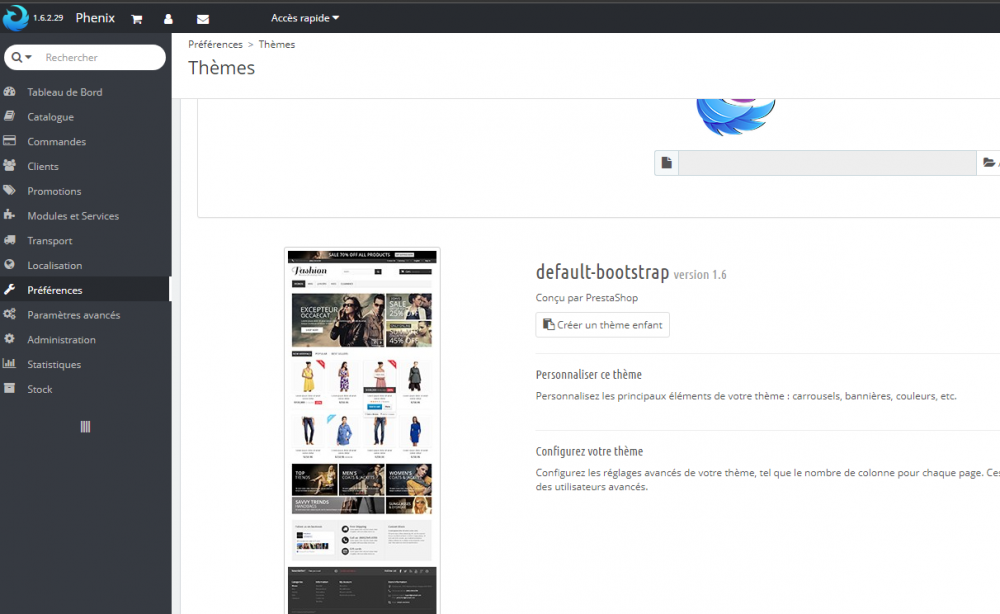This screenshot has width=1000, height=614.
Task: Click the Phenix bird logo in header
Action: pos(15,17)
